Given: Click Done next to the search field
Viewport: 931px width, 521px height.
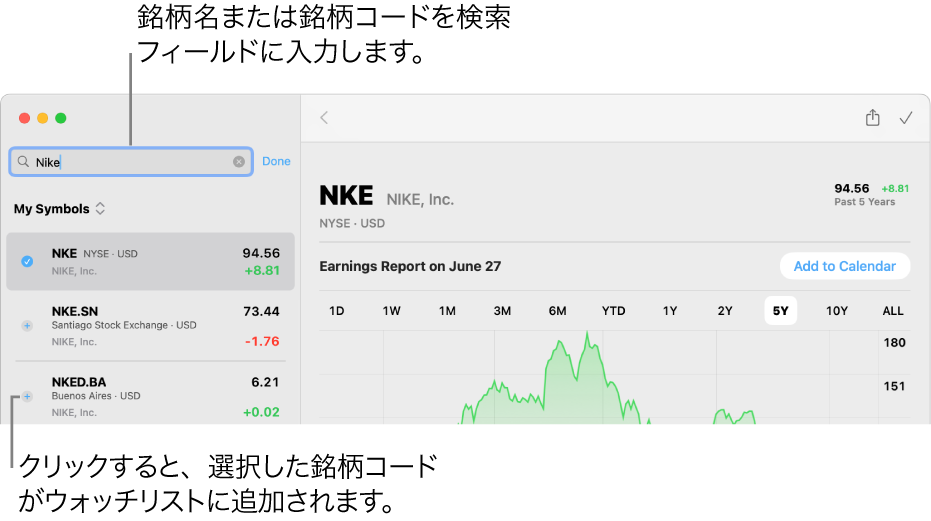Looking at the screenshot, I should coord(276,161).
